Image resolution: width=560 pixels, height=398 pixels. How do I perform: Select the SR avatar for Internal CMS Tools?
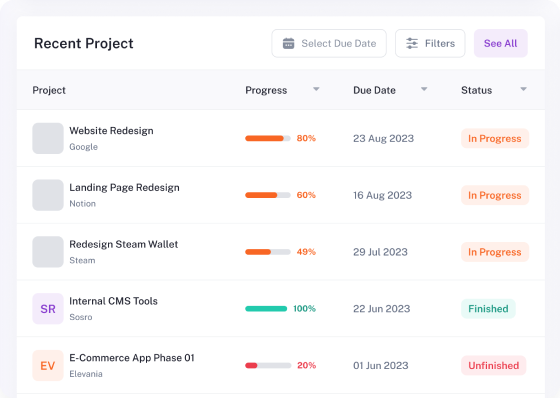[48, 309]
